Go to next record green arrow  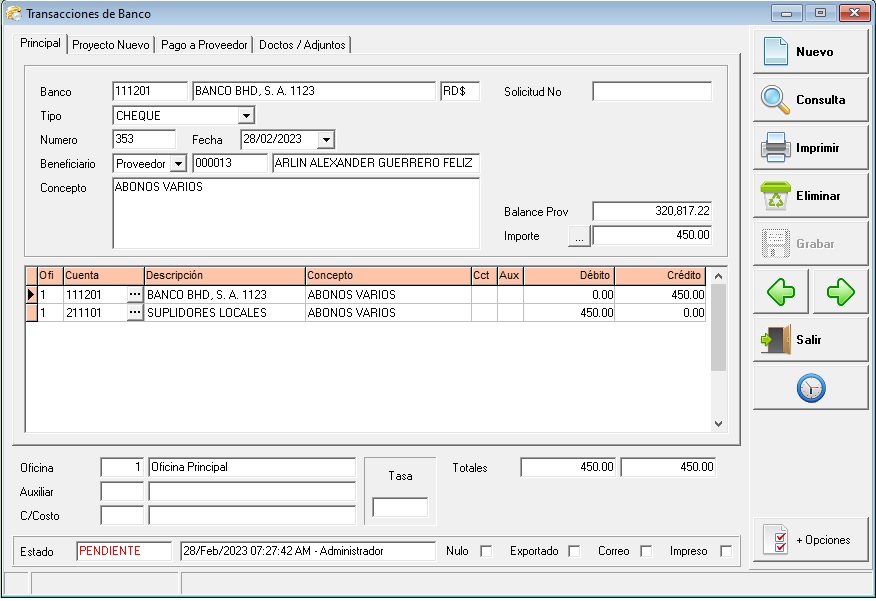840,292
